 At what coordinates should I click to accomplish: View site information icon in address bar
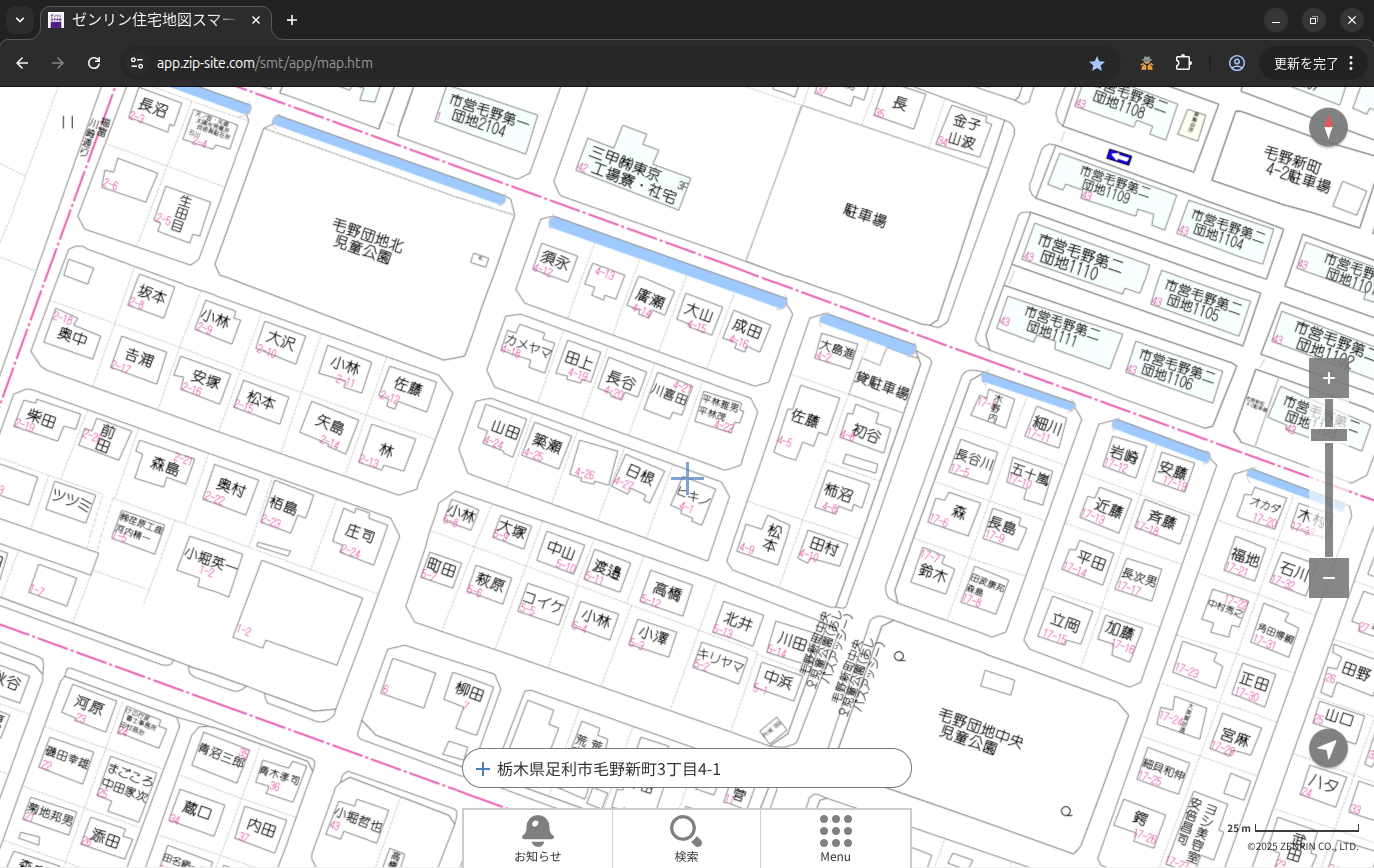pyautogui.click(x=137, y=63)
